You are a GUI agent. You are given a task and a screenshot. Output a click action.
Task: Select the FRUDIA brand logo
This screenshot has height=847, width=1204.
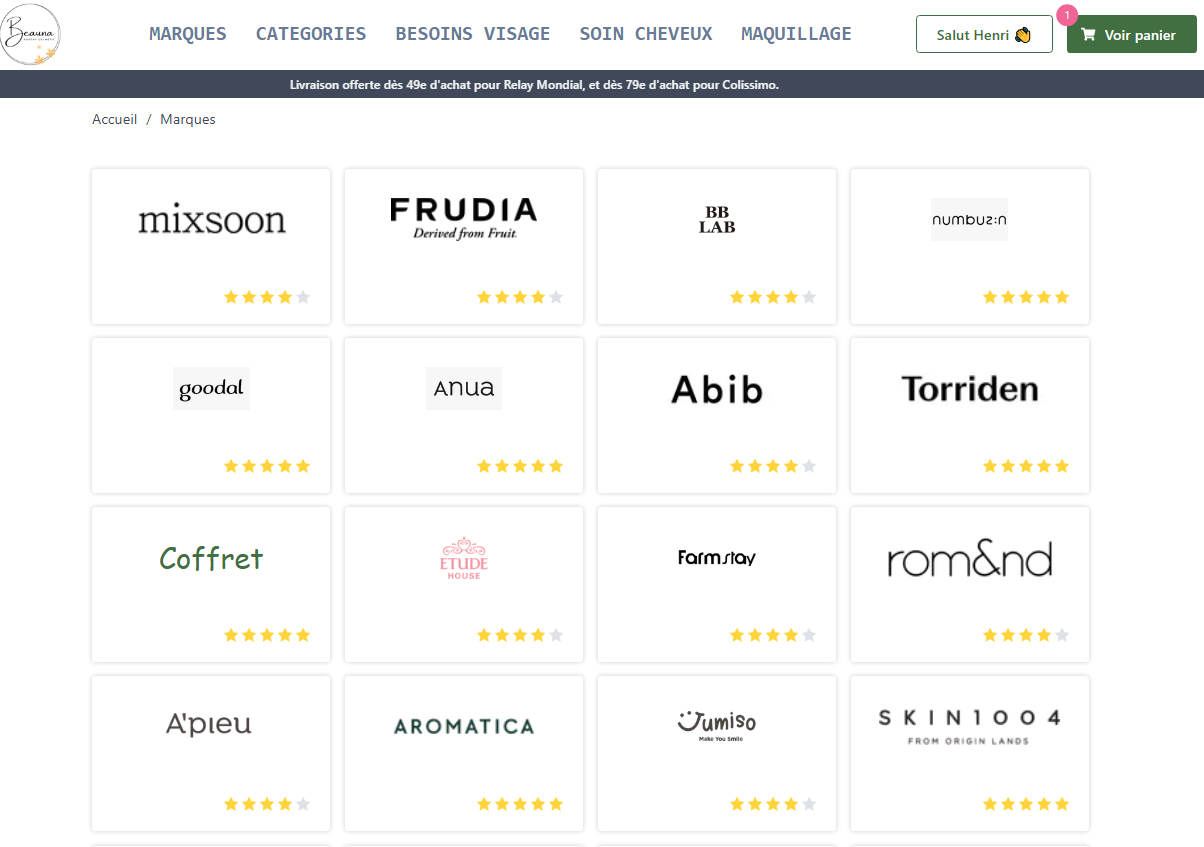coord(464,219)
